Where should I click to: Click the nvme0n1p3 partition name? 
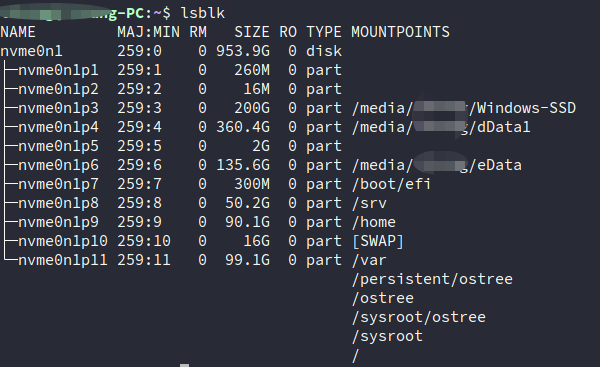[x=59, y=108]
